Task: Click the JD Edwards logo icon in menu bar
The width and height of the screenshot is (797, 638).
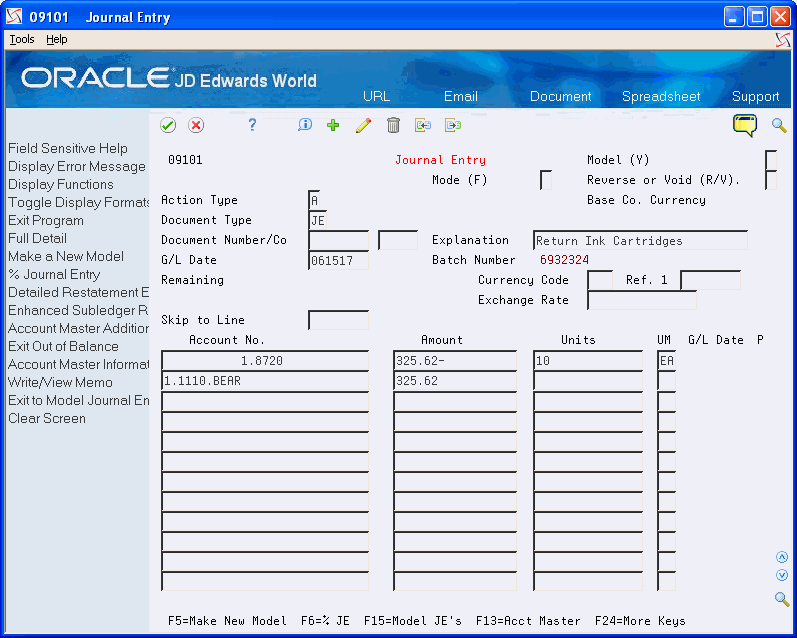Action: [x=783, y=40]
